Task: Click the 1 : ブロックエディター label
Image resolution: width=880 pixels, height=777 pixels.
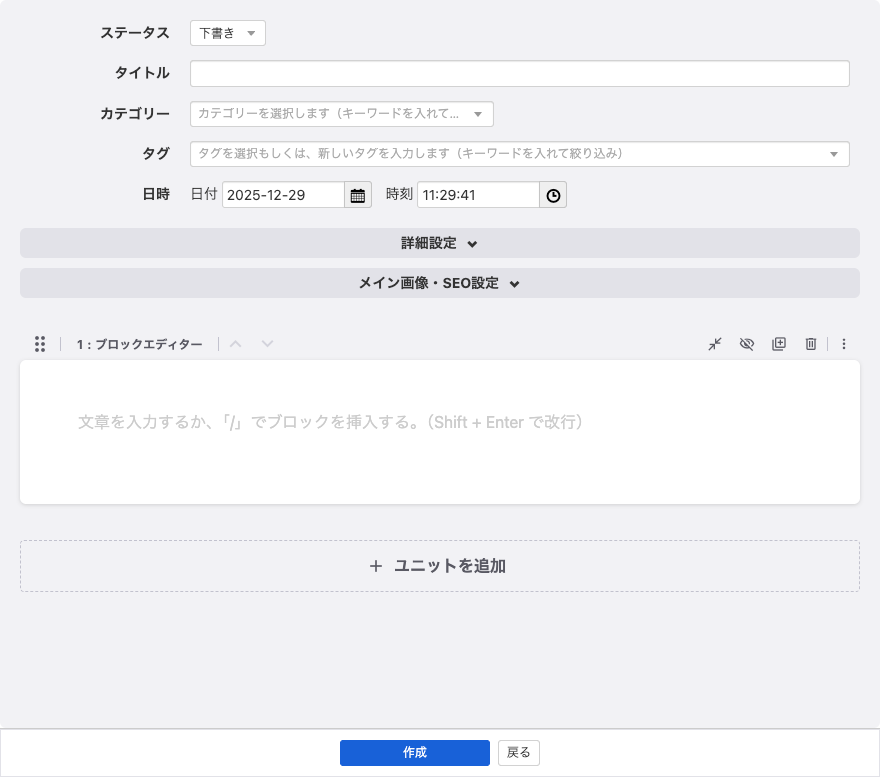Action: (139, 344)
